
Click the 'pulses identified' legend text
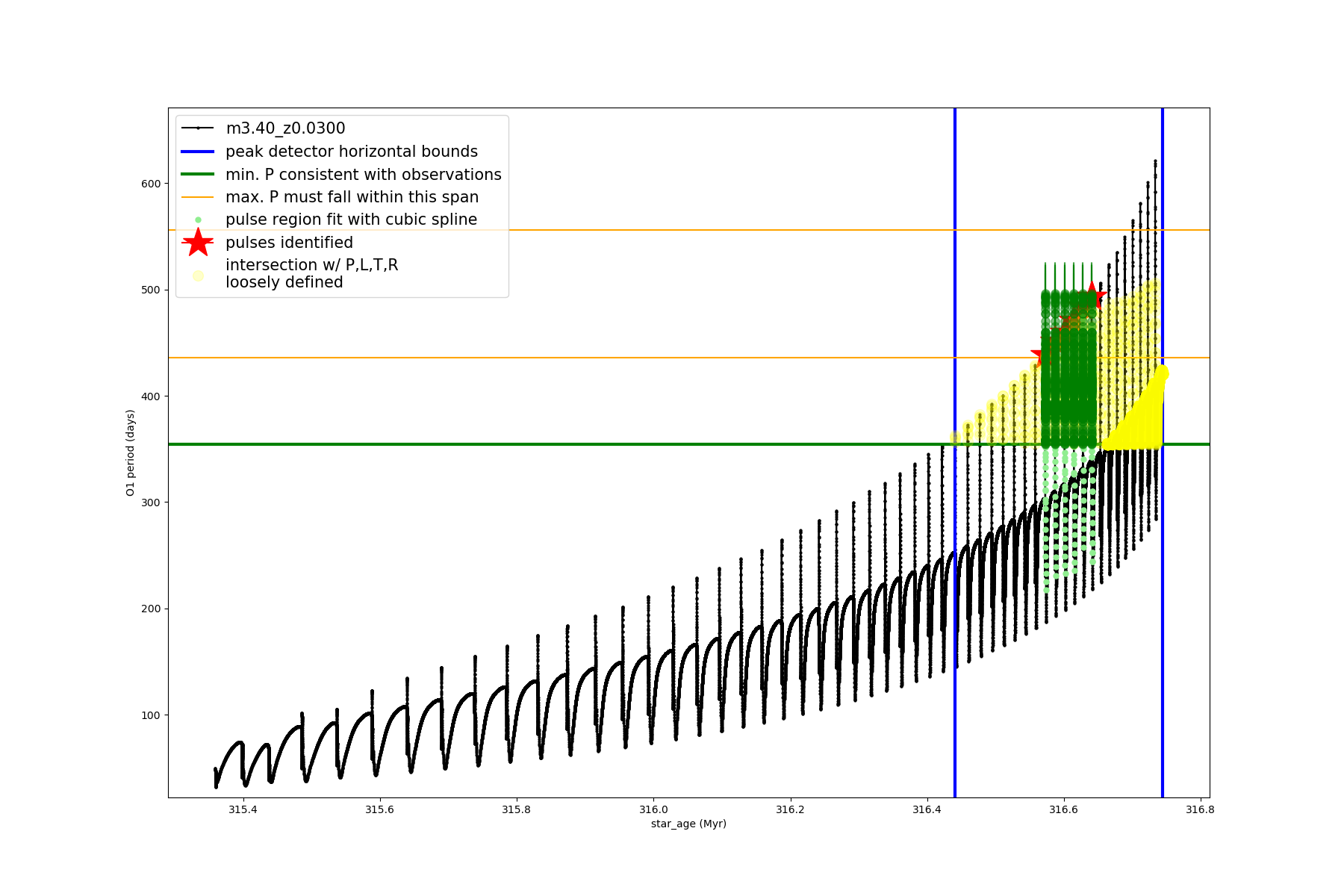point(289,243)
